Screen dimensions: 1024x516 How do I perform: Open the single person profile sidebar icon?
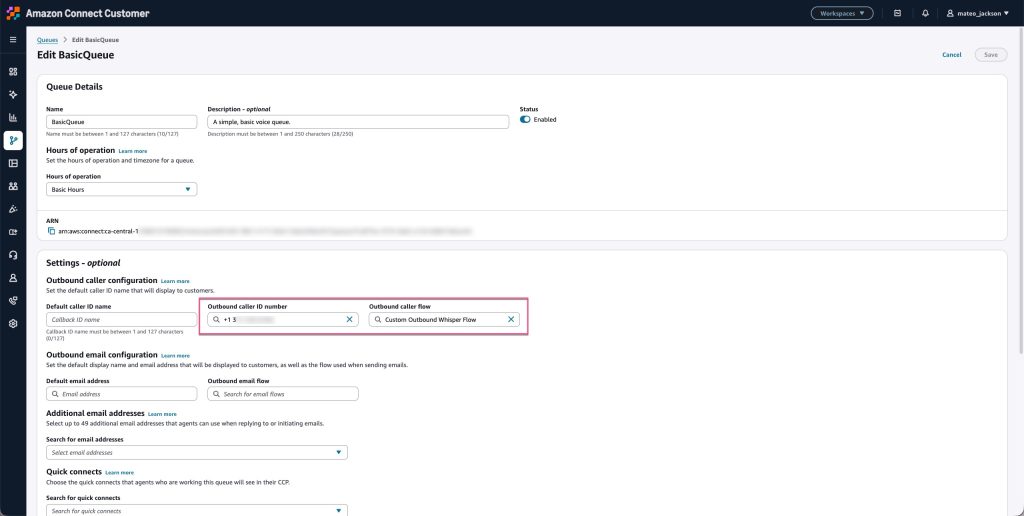coord(13,278)
